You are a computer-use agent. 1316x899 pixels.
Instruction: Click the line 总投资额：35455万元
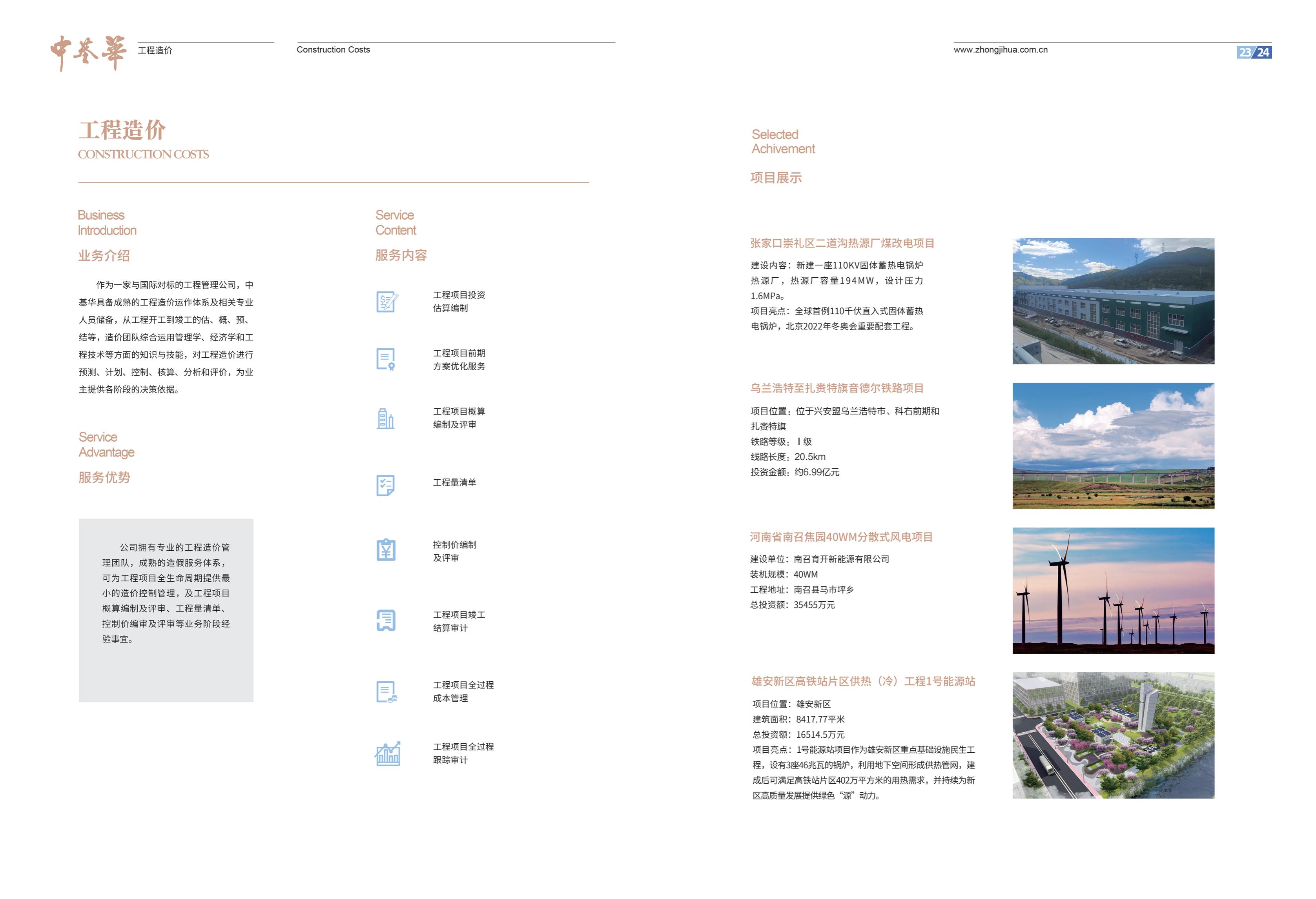pos(793,605)
